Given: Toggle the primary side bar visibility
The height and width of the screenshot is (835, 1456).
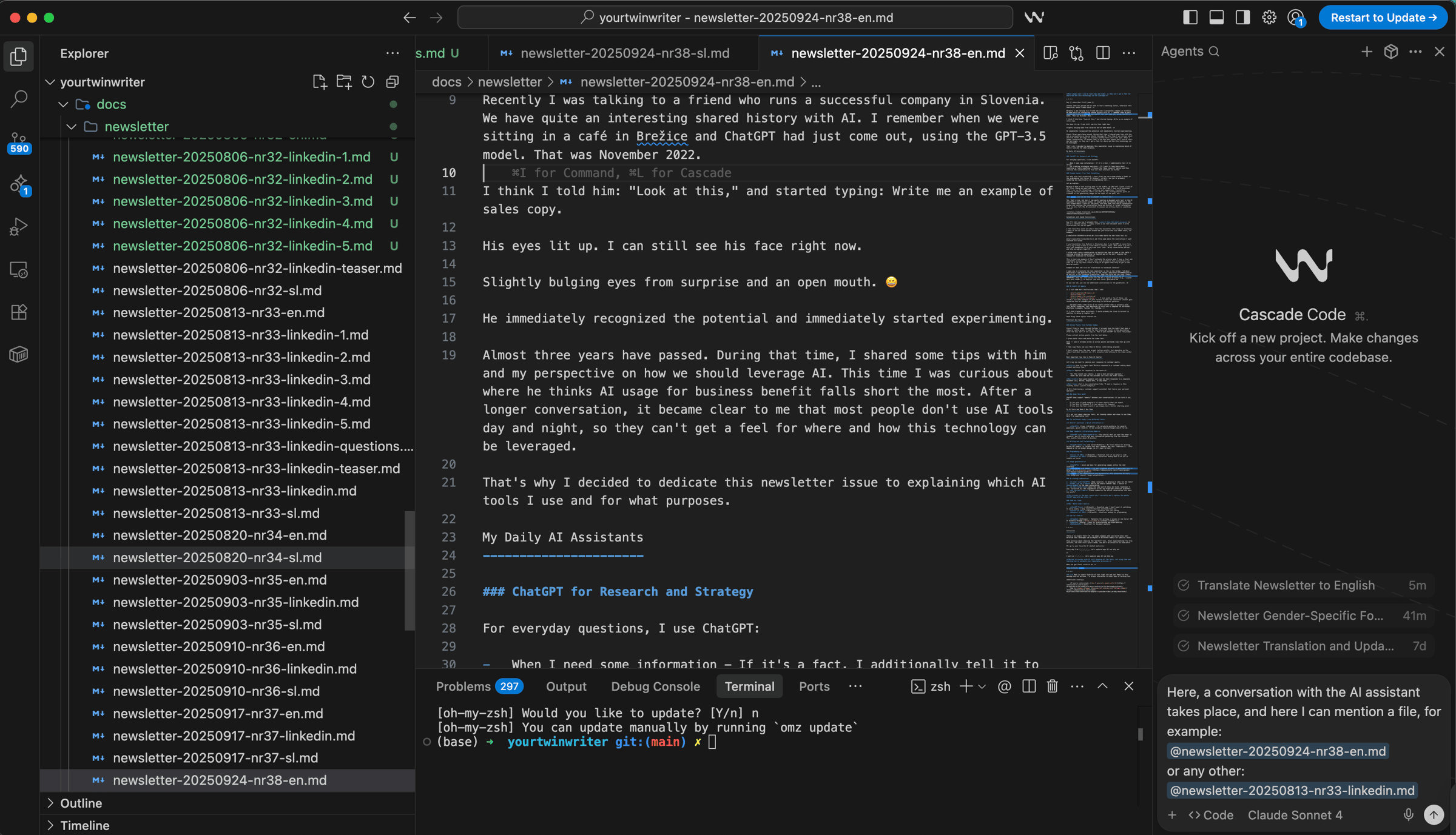Looking at the screenshot, I should pos(1190,18).
